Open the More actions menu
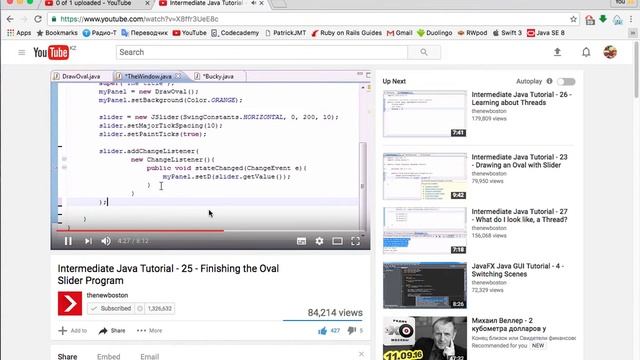The width and height of the screenshot is (640, 360). [149, 331]
